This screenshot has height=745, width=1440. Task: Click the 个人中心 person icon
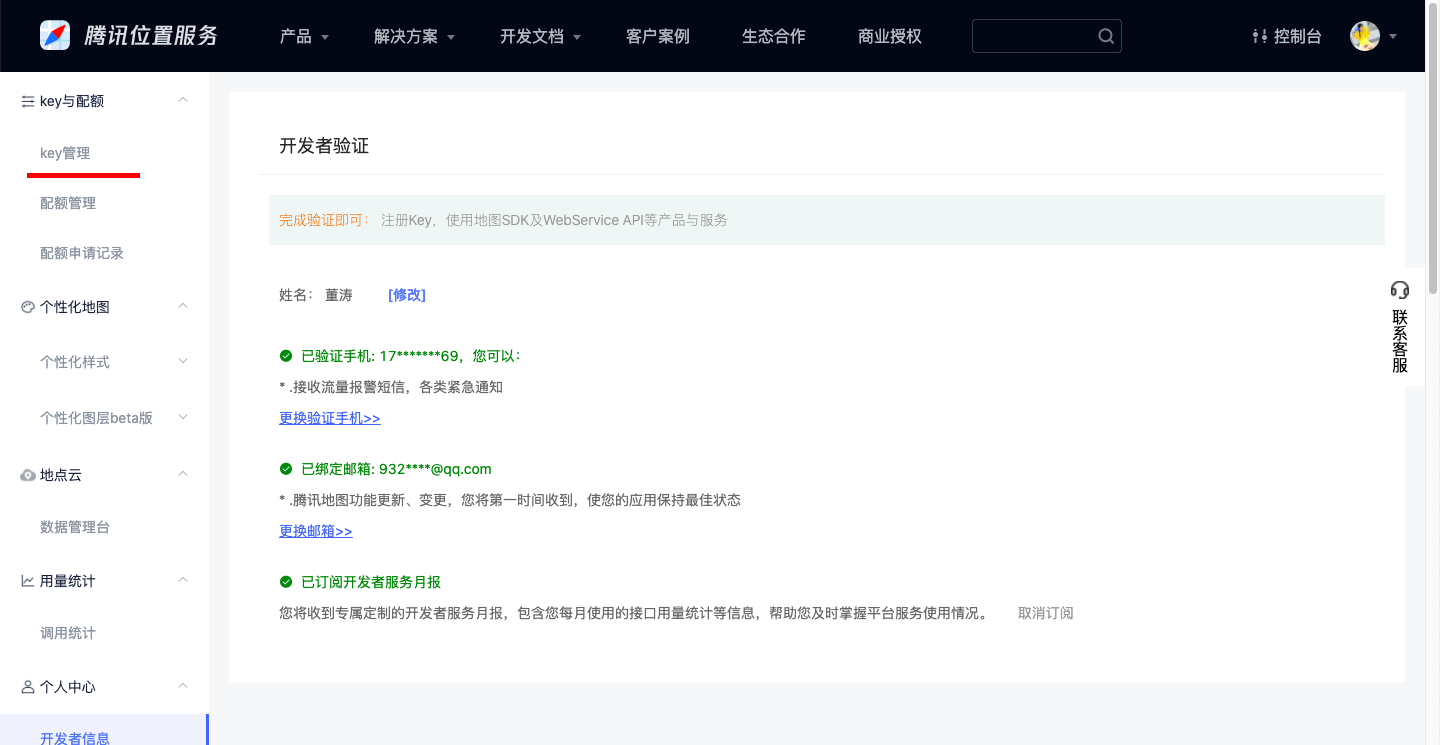(x=27, y=687)
